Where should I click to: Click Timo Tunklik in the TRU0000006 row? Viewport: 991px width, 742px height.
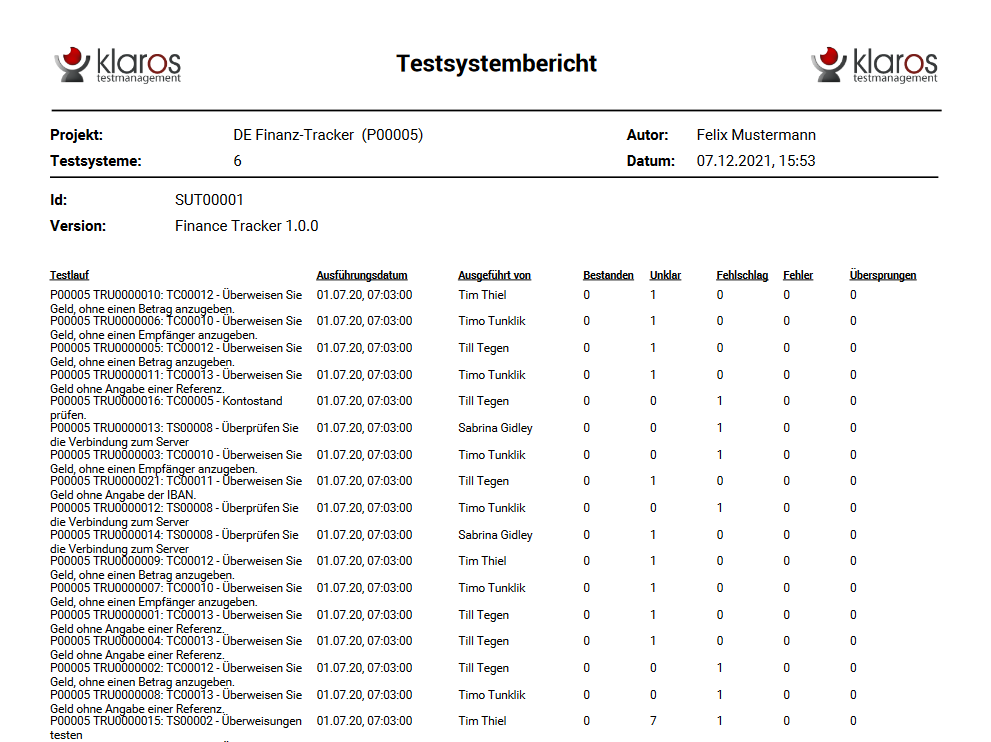tap(492, 320)
